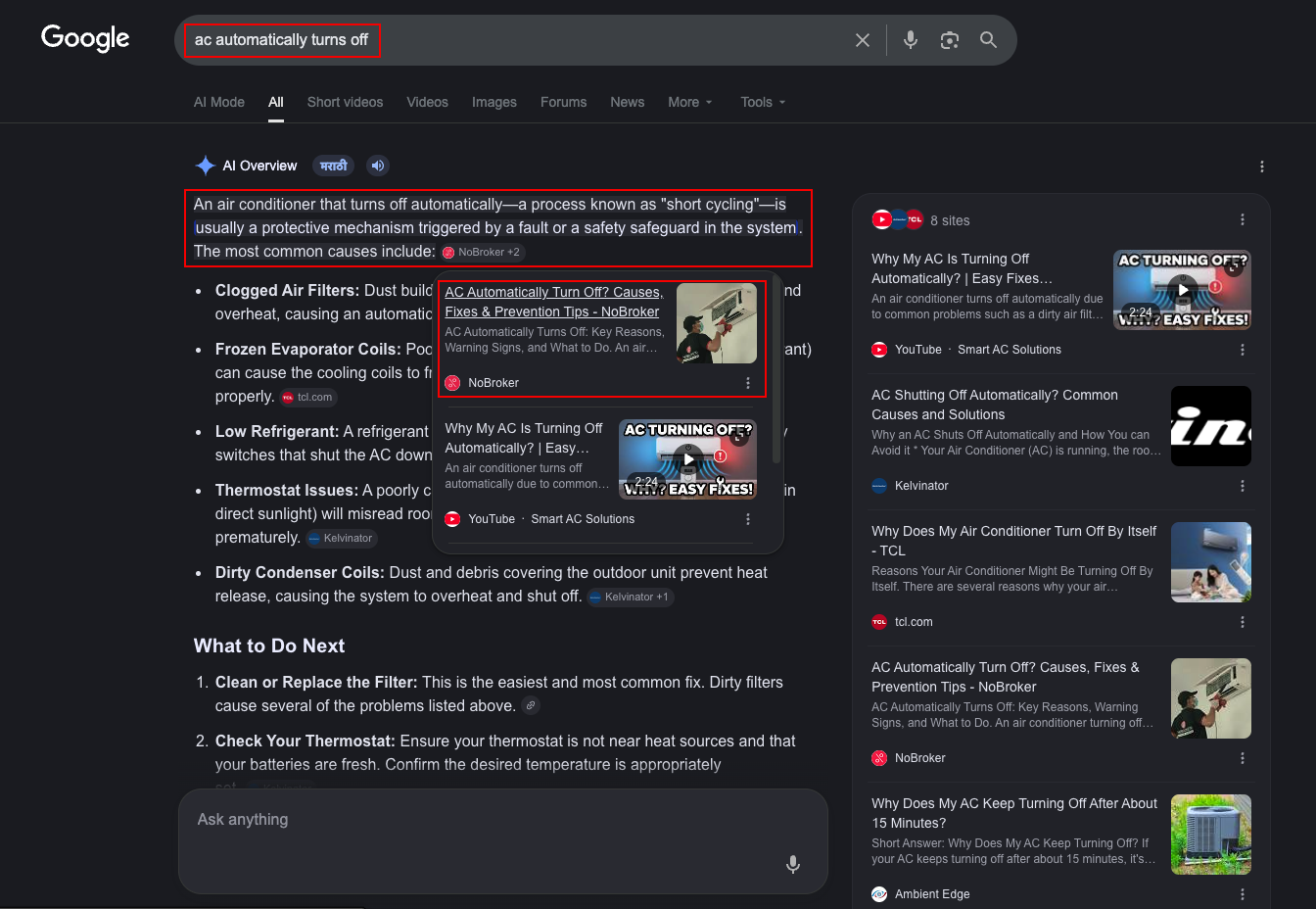Open options on the NoBroker popup card
The height and width of the screenshot is (909, 1316).
pos(748,383)
